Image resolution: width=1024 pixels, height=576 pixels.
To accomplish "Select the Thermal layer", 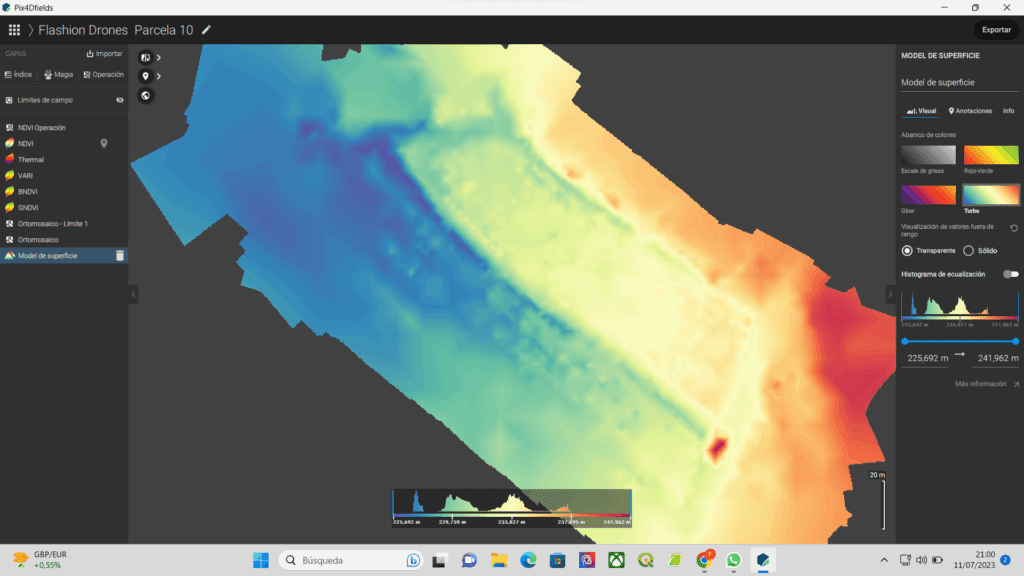I will coord(31,160).
